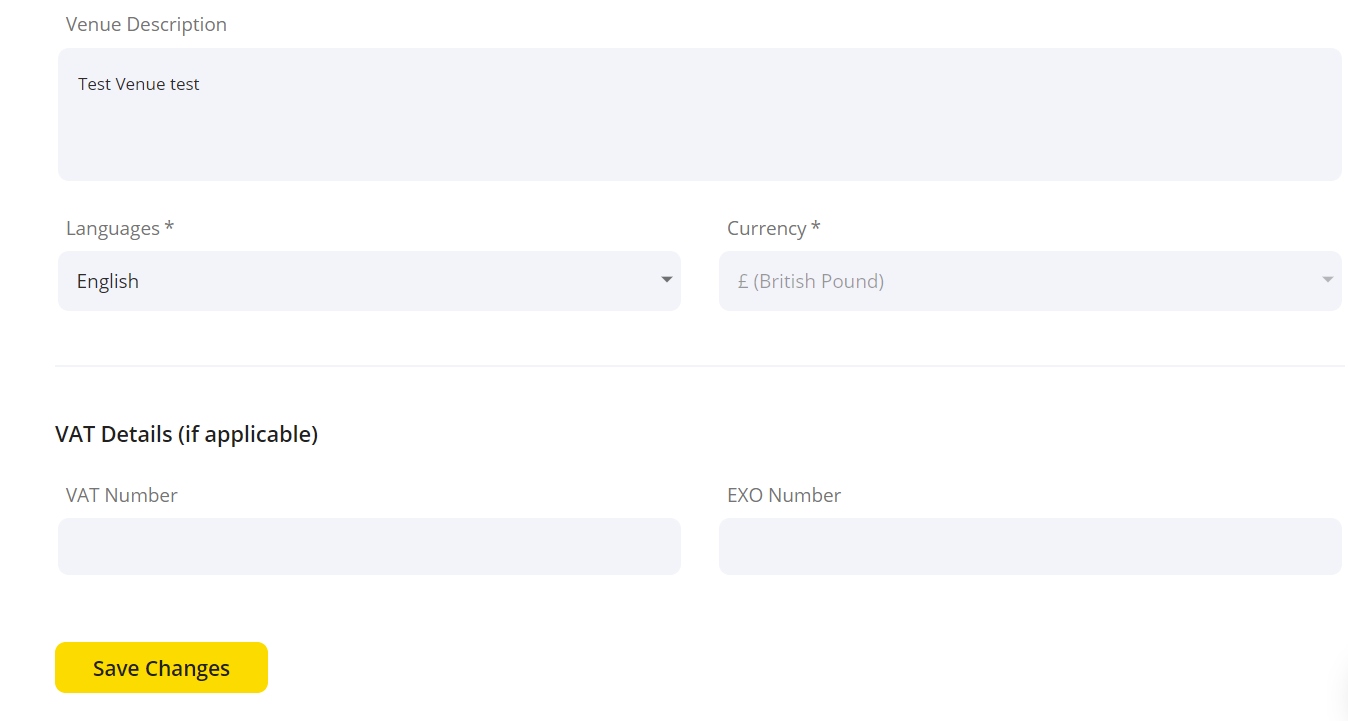This screenshot has width=1348, height=721.
Task: Click the 'VAT Details (if applicable)' heading
Action: click(x=187, y=434)
